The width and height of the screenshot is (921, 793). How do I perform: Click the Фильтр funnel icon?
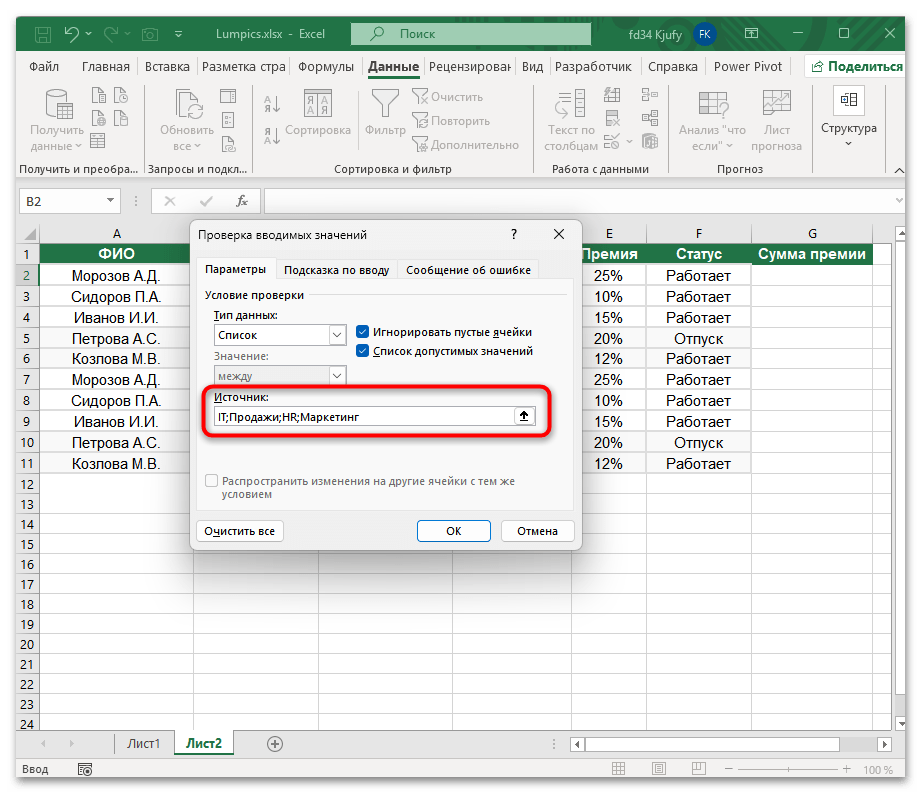tap(385, 105)
